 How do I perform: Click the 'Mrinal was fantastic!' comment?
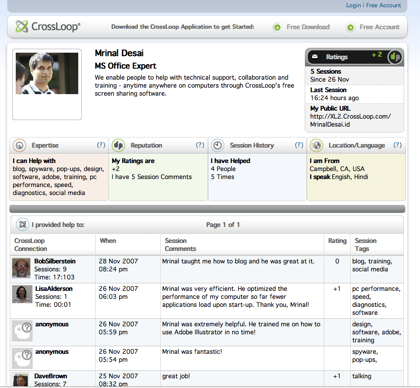click(192, 352)
